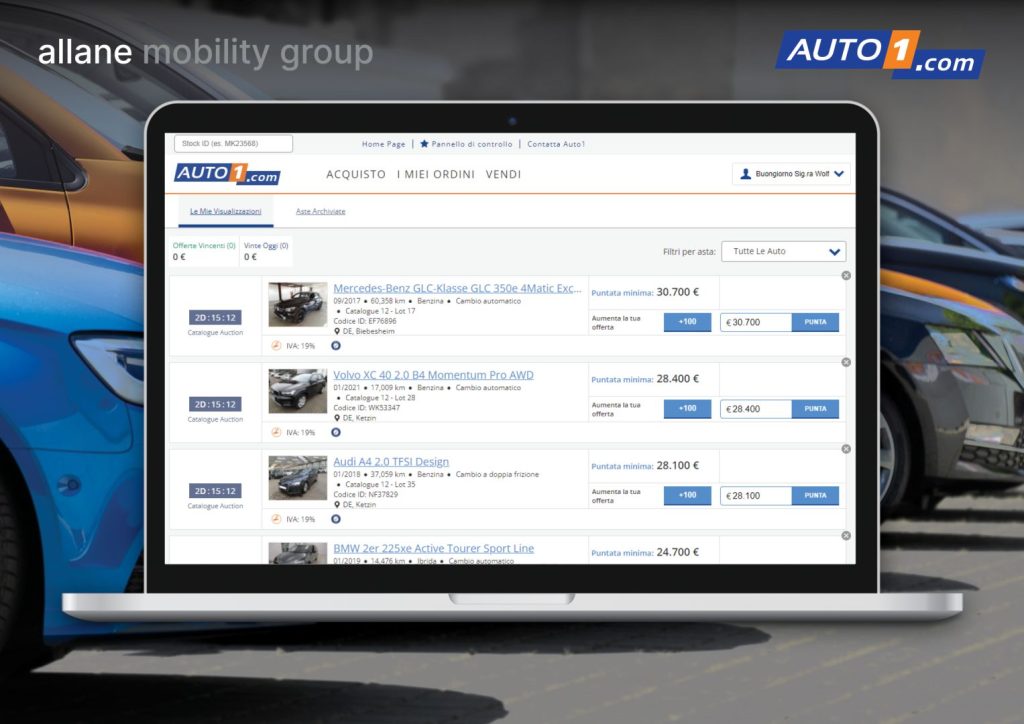Remove the Volvo XC 40 listing via X
The image size is (1024, 724).
click(846, 362)
